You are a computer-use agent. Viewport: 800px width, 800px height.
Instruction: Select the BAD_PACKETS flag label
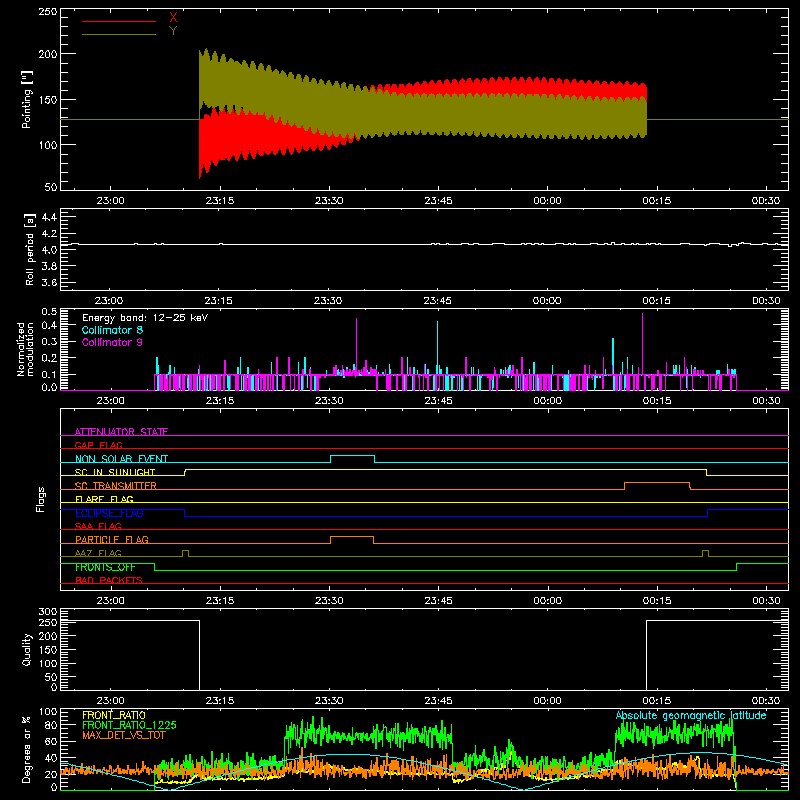coord(109,580)
